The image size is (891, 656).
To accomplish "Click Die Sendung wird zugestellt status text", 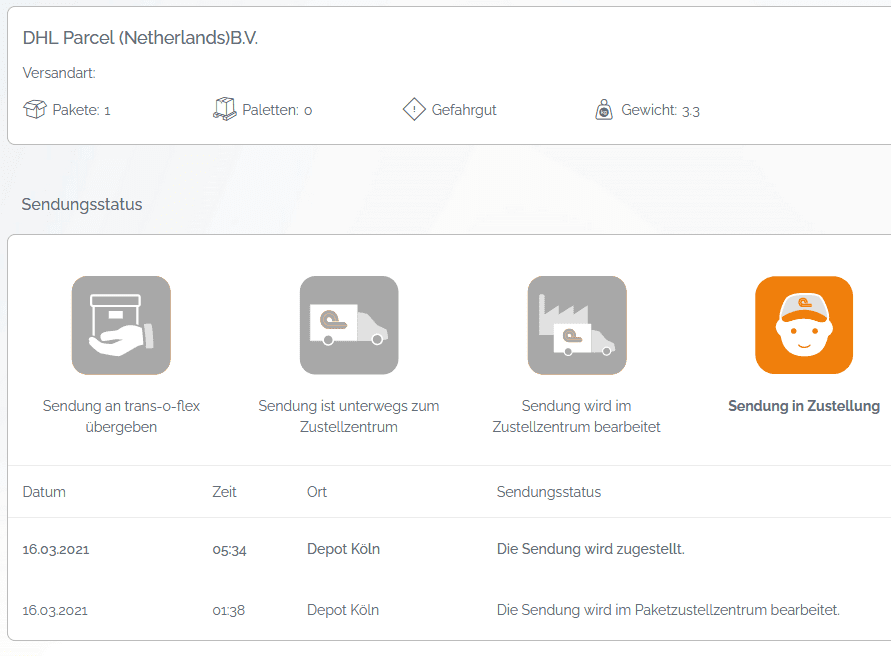I will click(591, 549).
